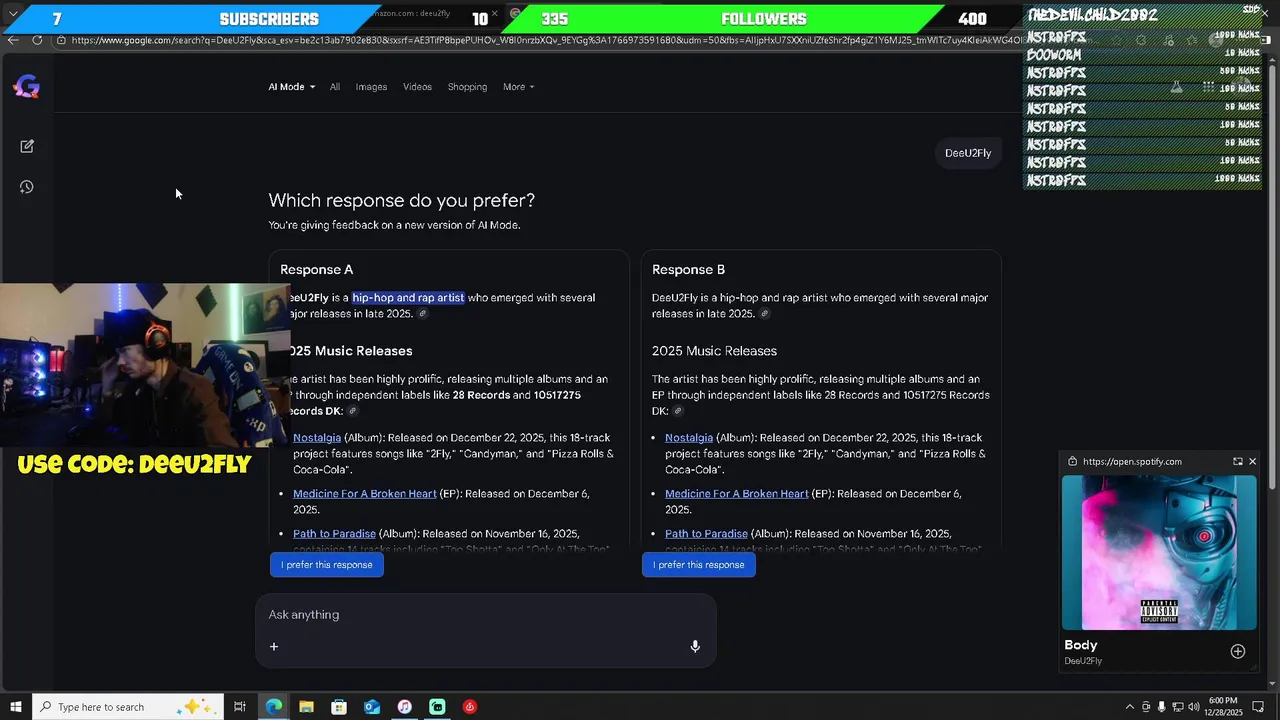Open the notification center icon

coord(1260,707)
